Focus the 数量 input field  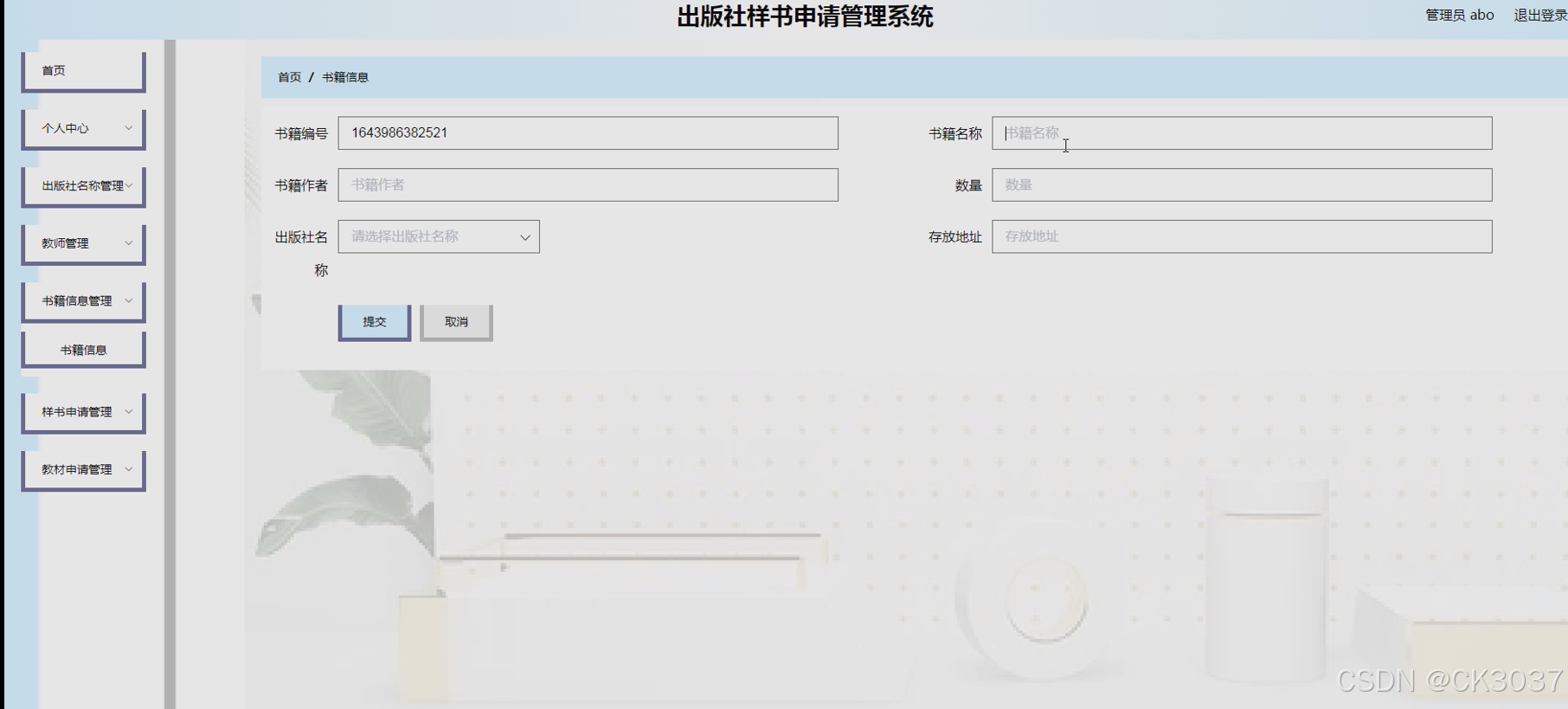click(1242, 184)
